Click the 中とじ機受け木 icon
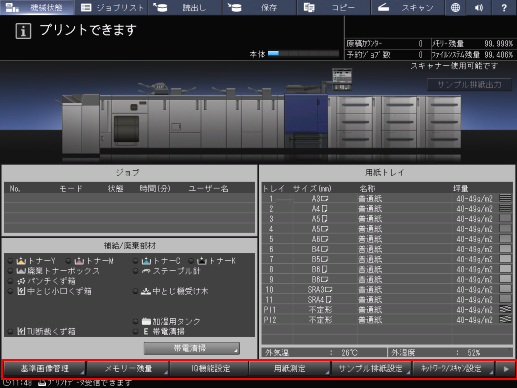Image resolution: width=517 pixels, height=388 pixels. coord(146,291)
